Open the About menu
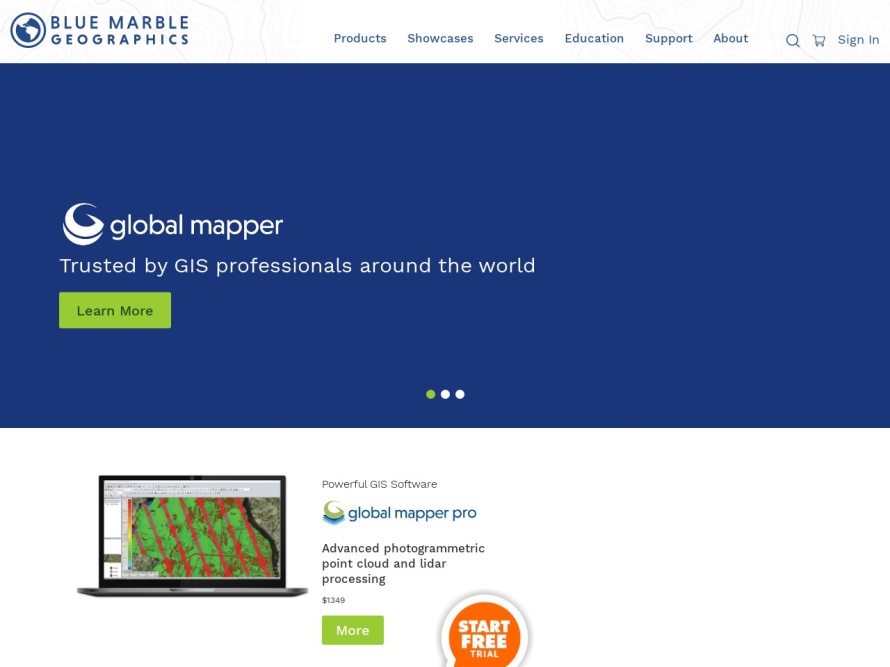890x667 pixels. pos(731,38)
